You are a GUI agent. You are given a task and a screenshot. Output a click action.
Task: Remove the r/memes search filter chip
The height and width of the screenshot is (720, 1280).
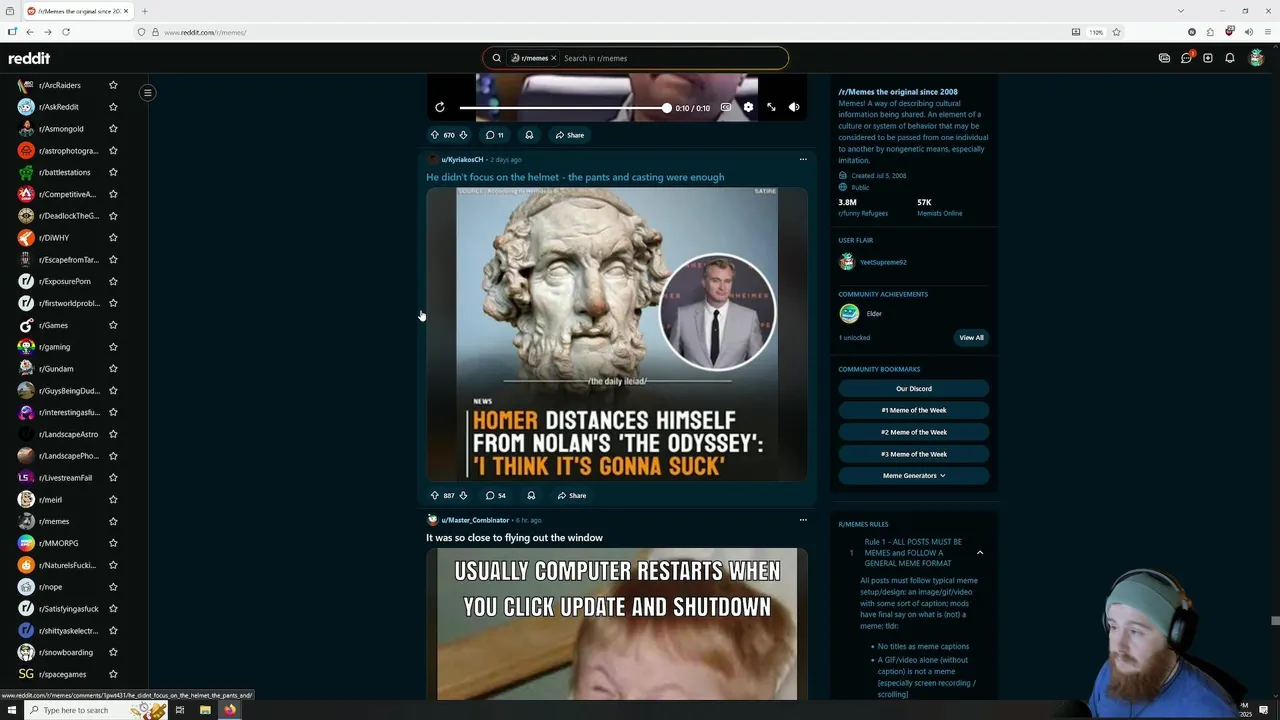coord(553,58)
